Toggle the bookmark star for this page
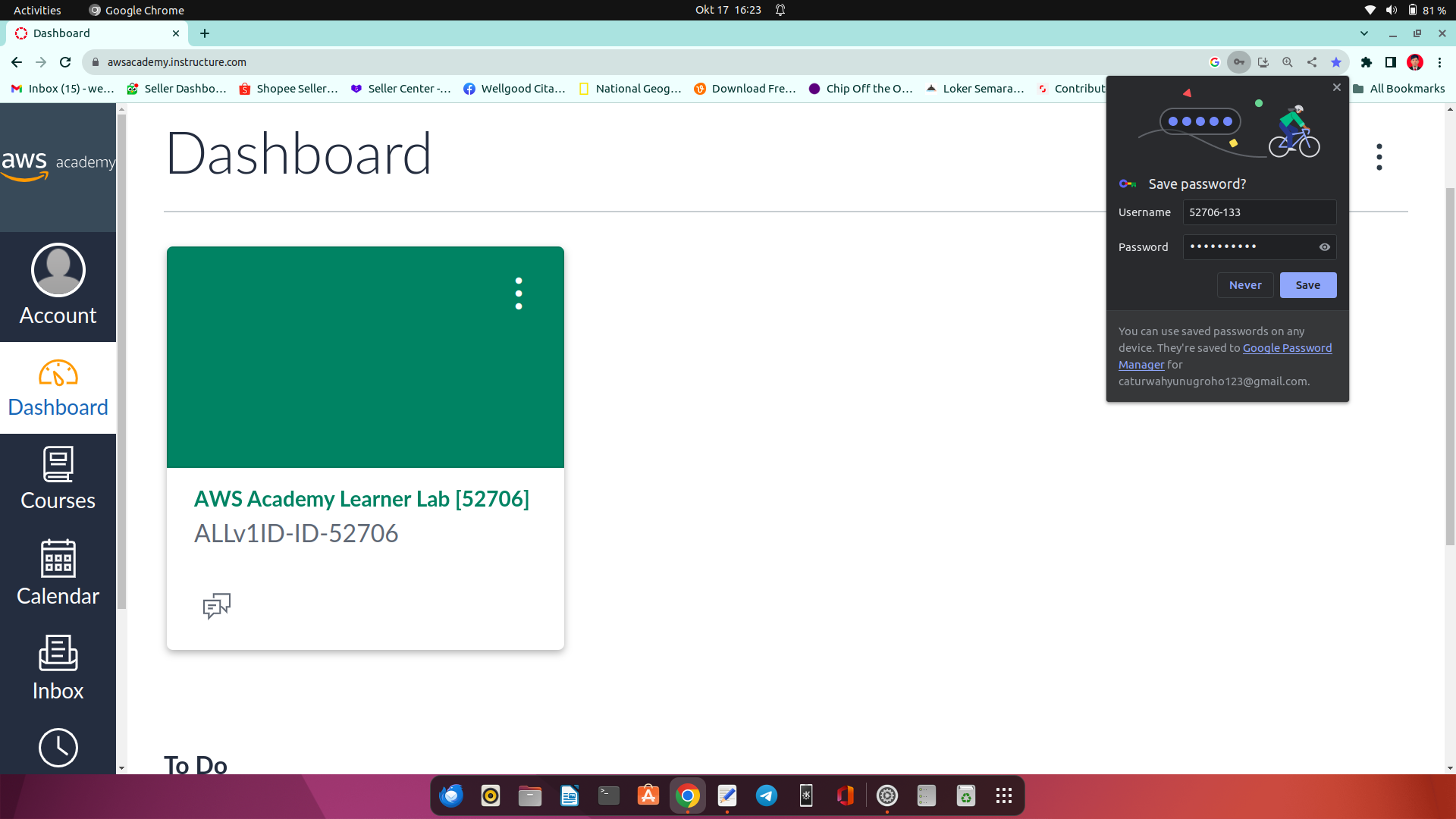This screenshot has width=1456, height=819. pos(1336,62)
